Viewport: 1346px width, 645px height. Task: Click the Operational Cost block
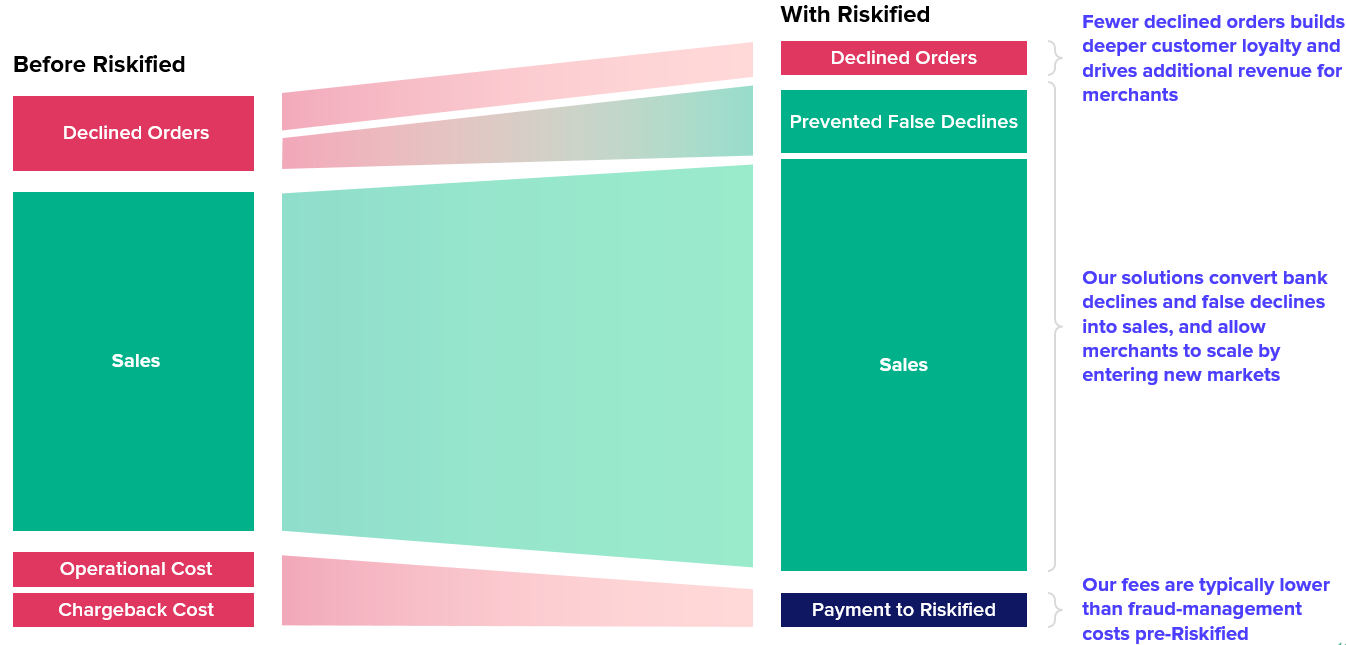pos(133,569)
